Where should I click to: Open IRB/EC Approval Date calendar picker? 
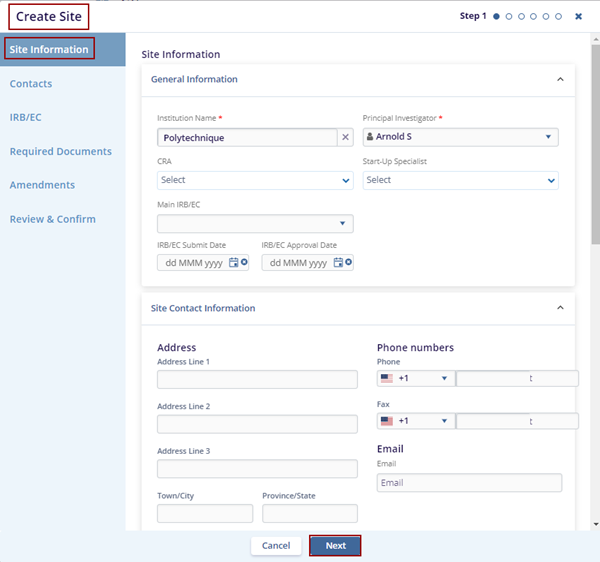pos(338,263)
